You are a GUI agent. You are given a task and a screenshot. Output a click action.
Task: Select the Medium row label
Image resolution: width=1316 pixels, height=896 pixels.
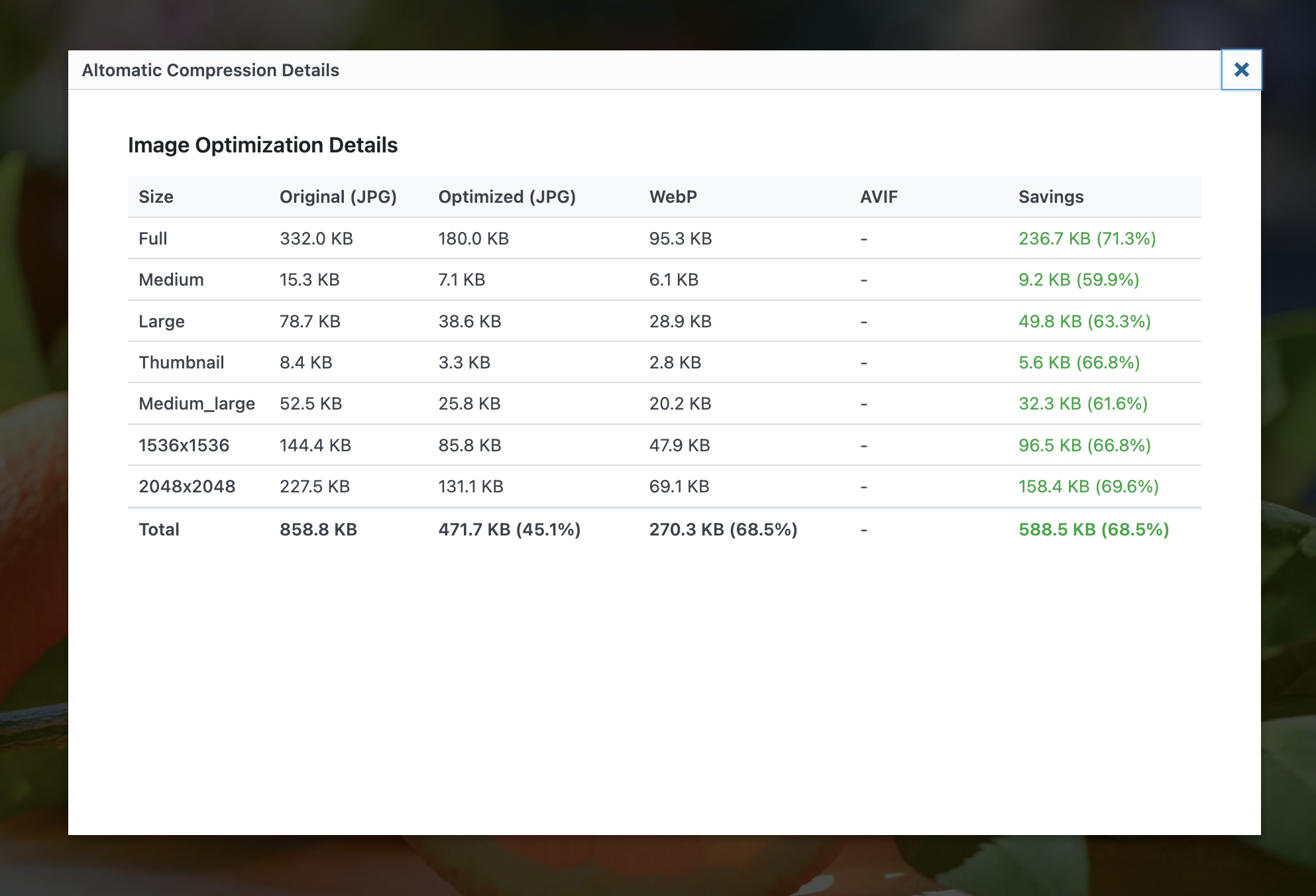(171, 280)
